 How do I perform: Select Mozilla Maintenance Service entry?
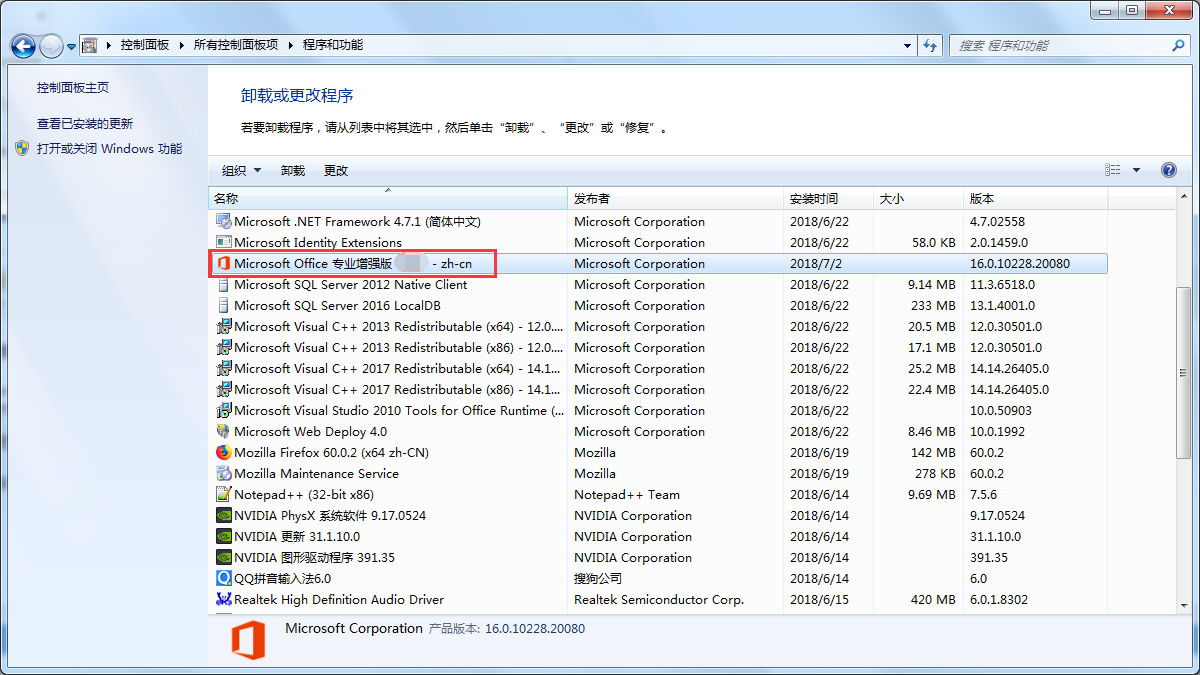point(316,474)
